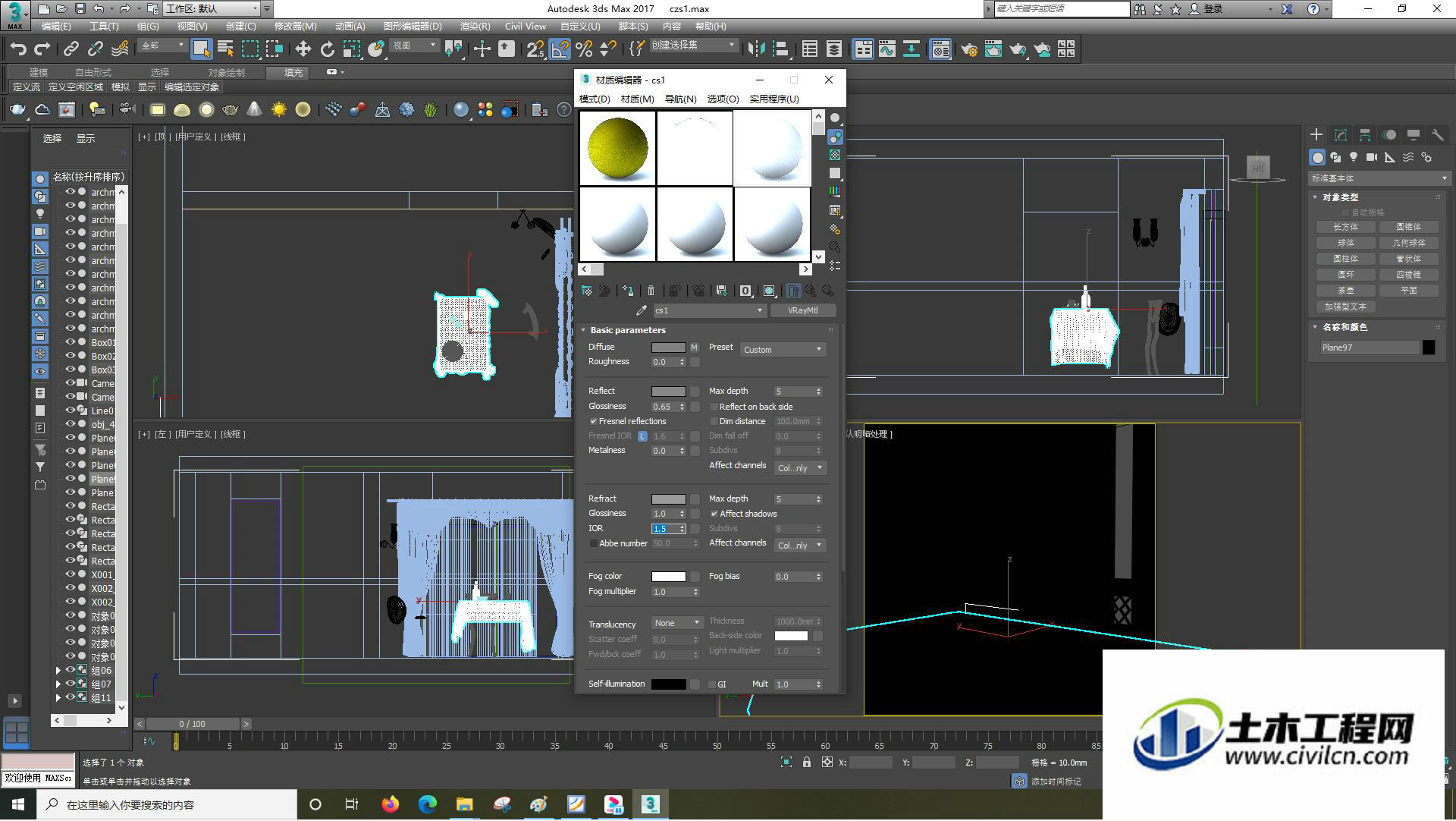Open the Create panel plus icon
Screen dimensions: 1456x821
[1316, 135]
